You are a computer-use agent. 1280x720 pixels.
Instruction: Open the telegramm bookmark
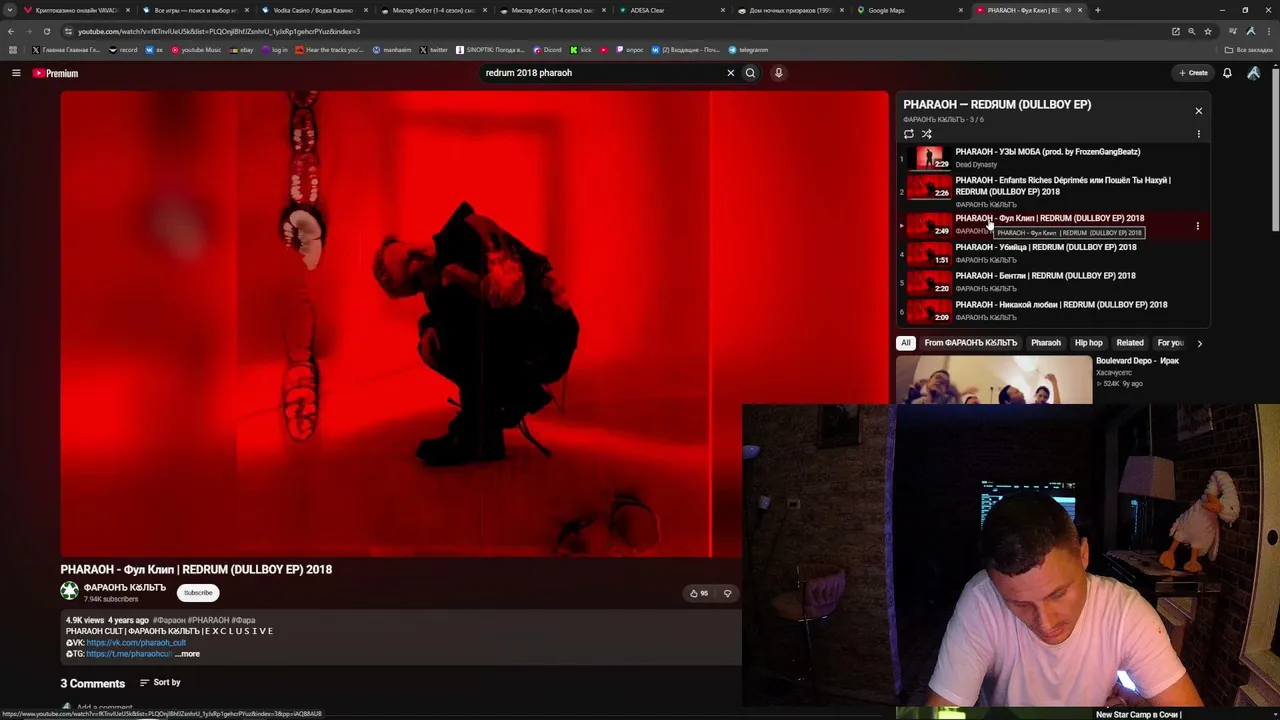click(749, 50)
